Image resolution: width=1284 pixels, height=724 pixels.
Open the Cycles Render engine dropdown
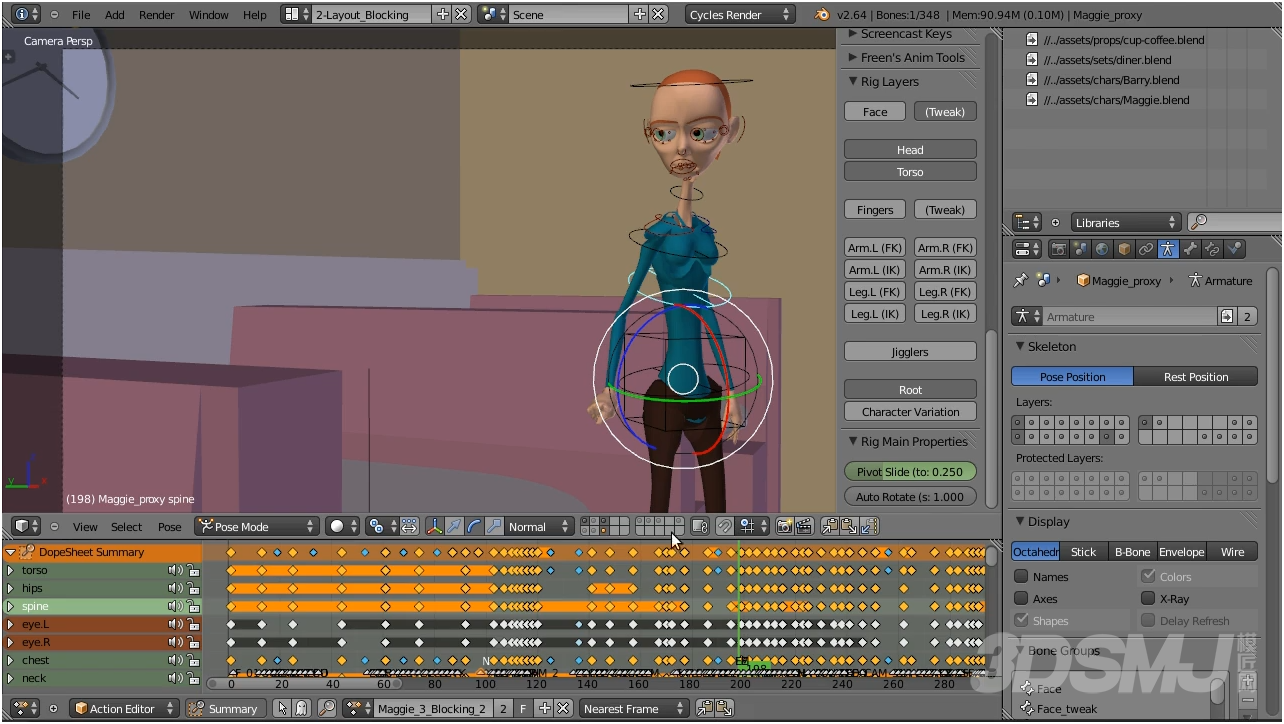(x=740, y=14)
